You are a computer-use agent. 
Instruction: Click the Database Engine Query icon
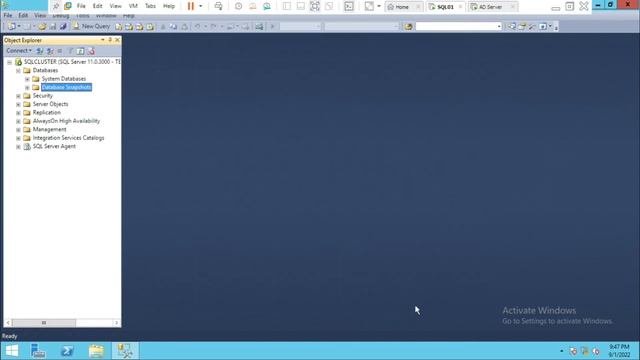(118, 27)
